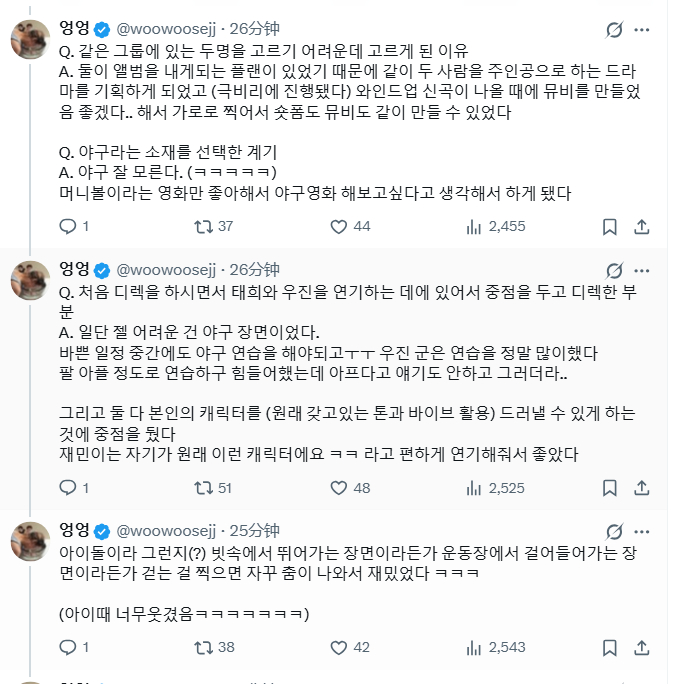675x684 pixels.
Task: Open more options menu on first tweet
Action: [x=641, y=30]
